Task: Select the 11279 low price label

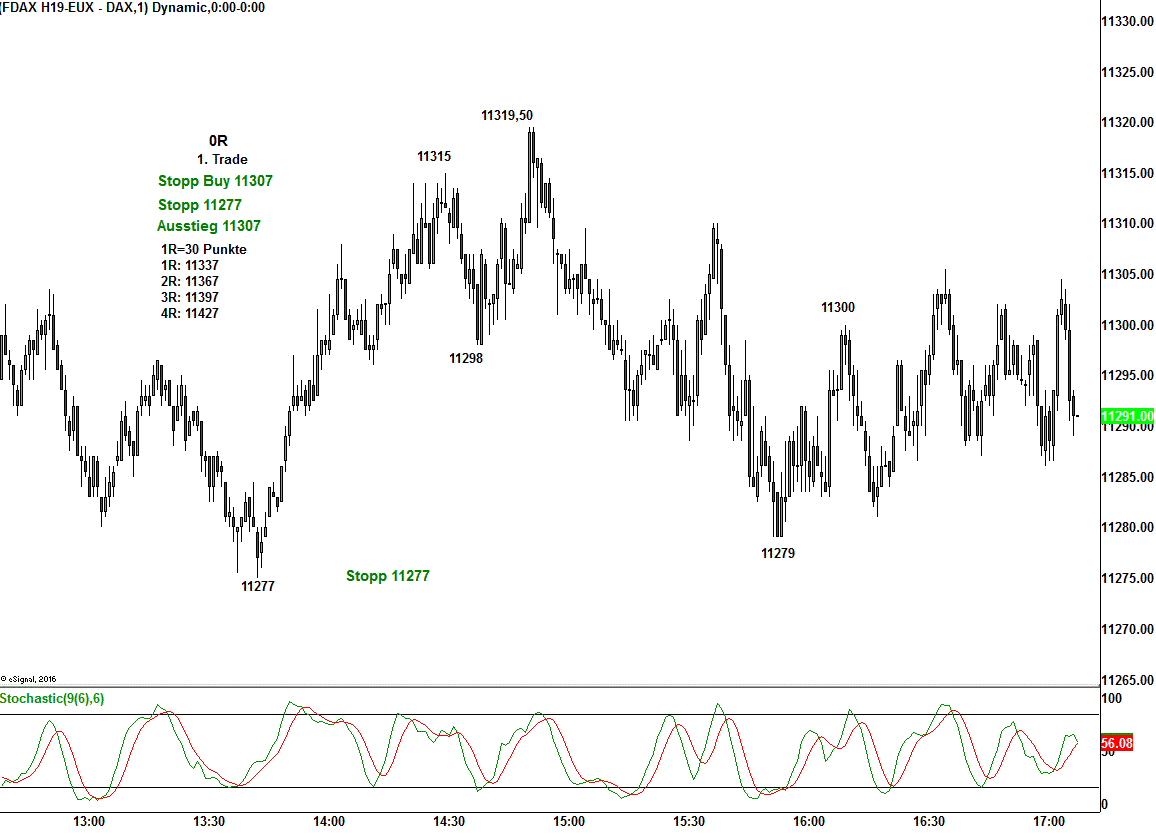Action: coord(778,553)
